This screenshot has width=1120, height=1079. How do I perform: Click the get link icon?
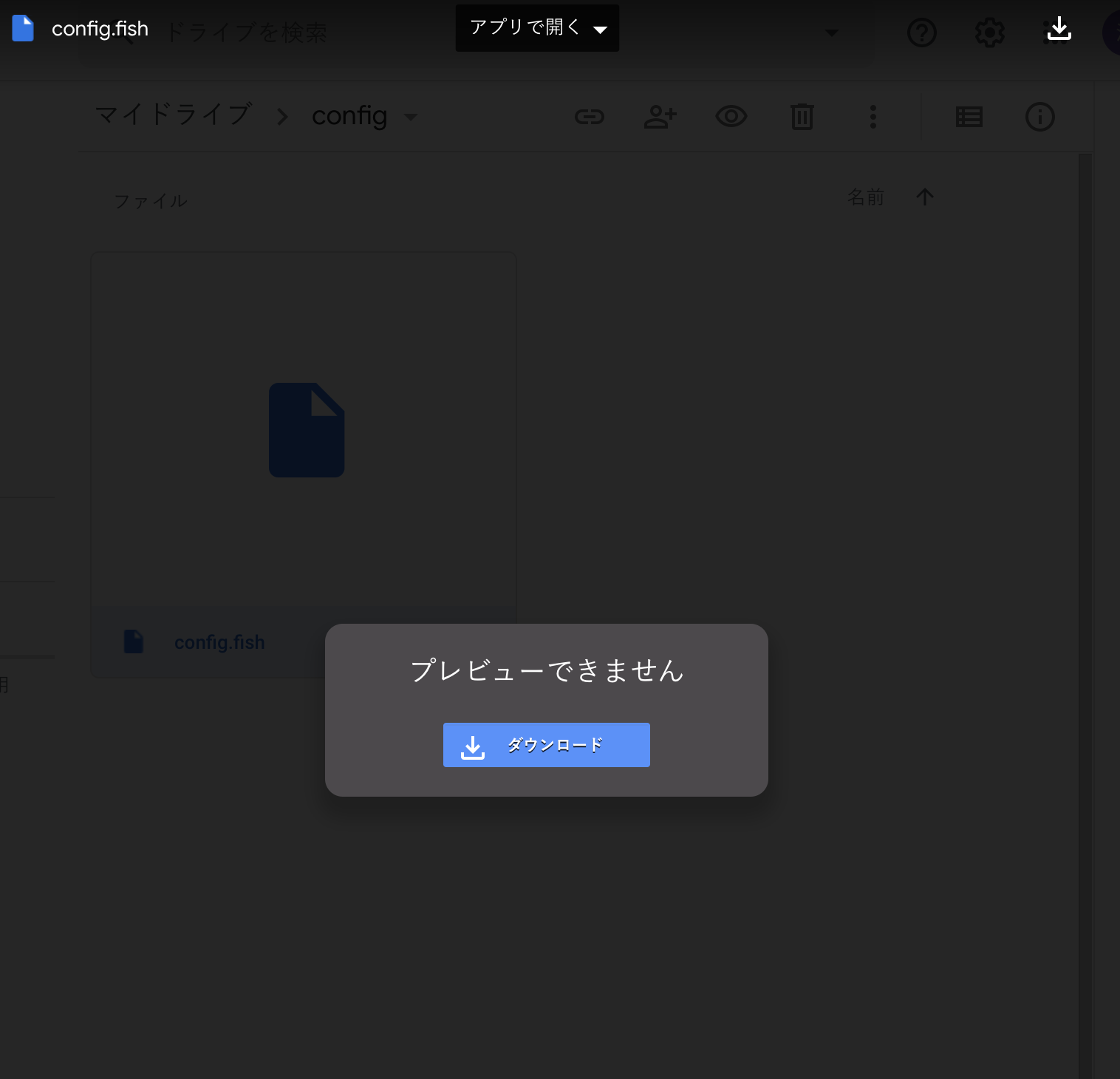[x=590, y=117]
